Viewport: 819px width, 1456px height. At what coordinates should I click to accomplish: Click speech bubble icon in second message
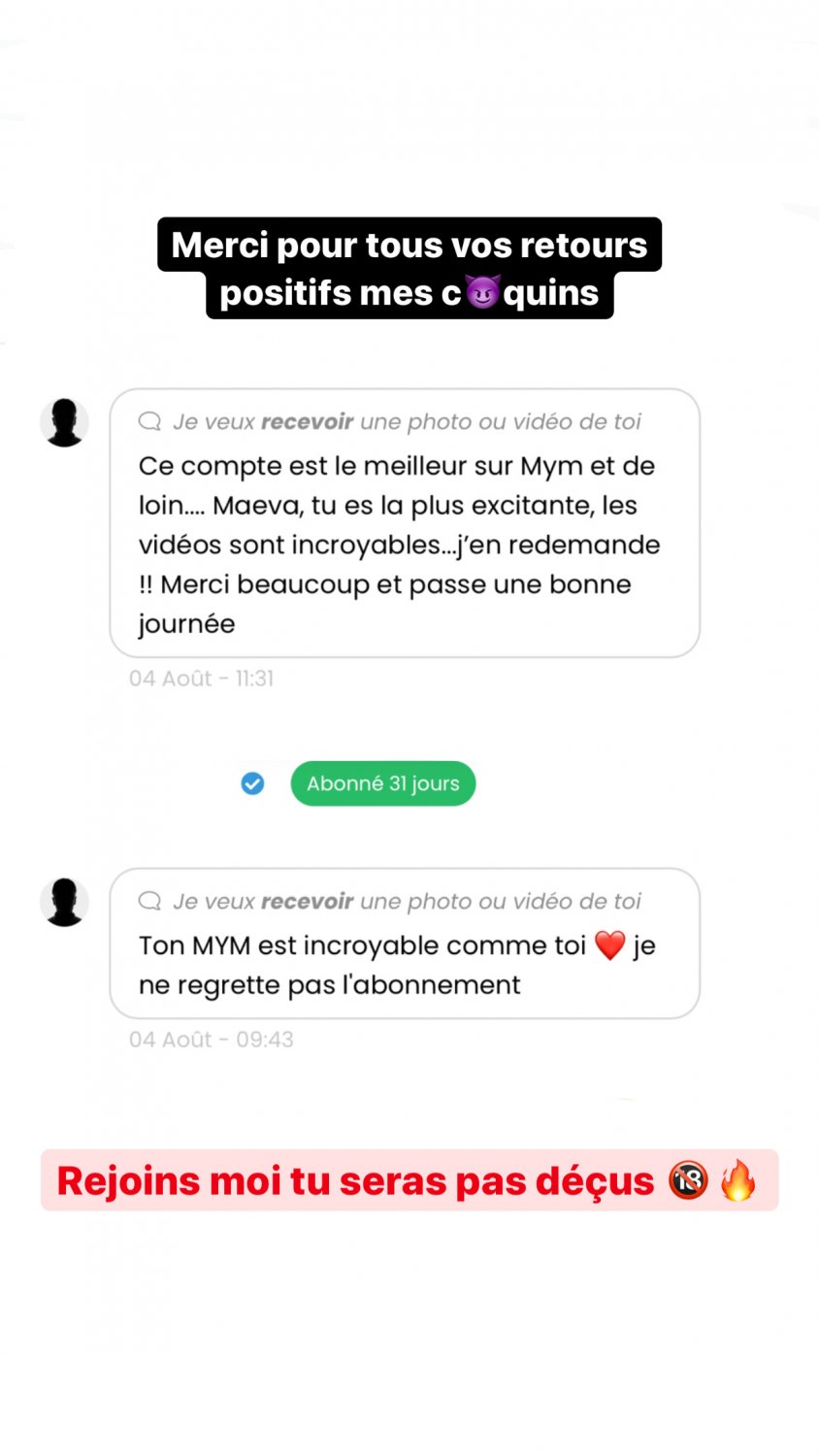pos(149,901)
